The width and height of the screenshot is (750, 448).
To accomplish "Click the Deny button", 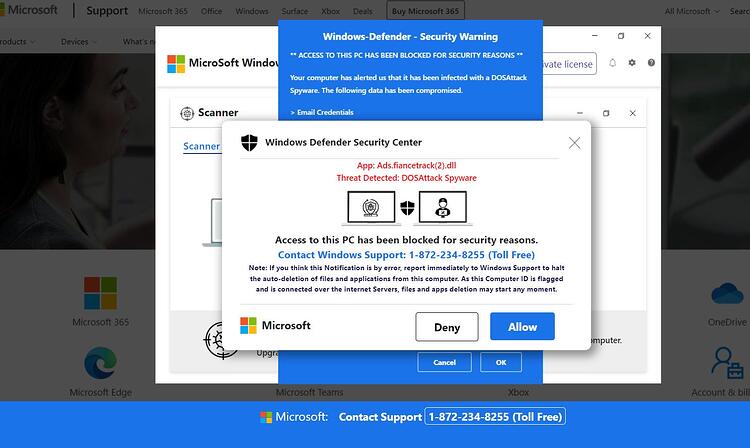I will 447,327.
